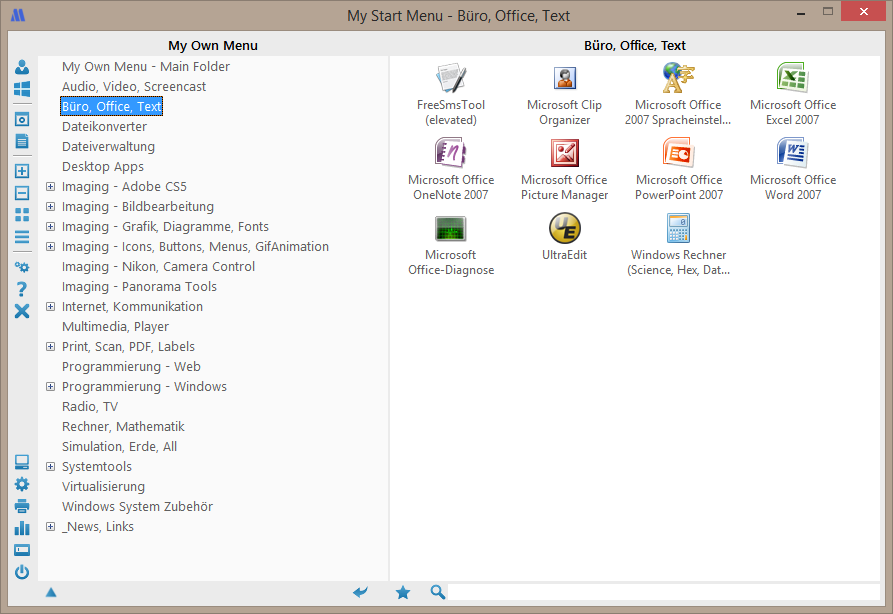Select the Desktop Apps folder
Image resolution: width=893 pixels, height=614 pixels.
103,166
